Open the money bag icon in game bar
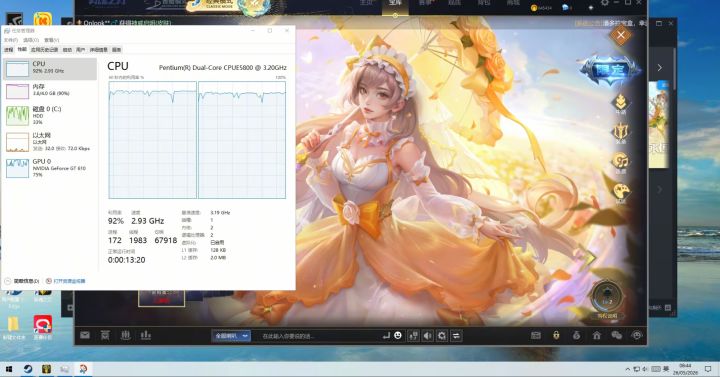The height and width of the screenshot is (377, 720). click(x=576, y=336)
